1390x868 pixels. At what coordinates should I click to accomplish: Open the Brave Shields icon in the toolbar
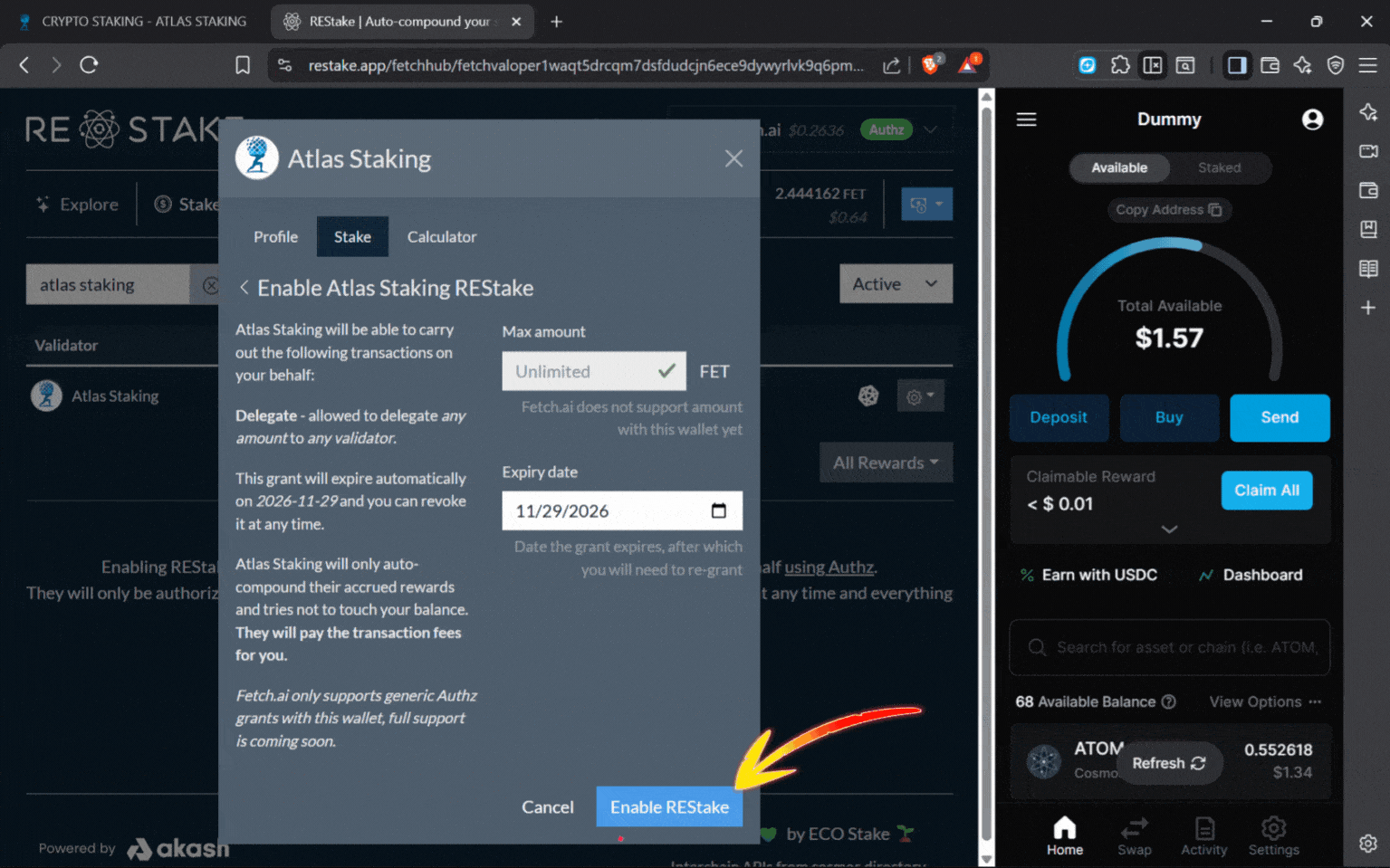[x=932, y=64]
